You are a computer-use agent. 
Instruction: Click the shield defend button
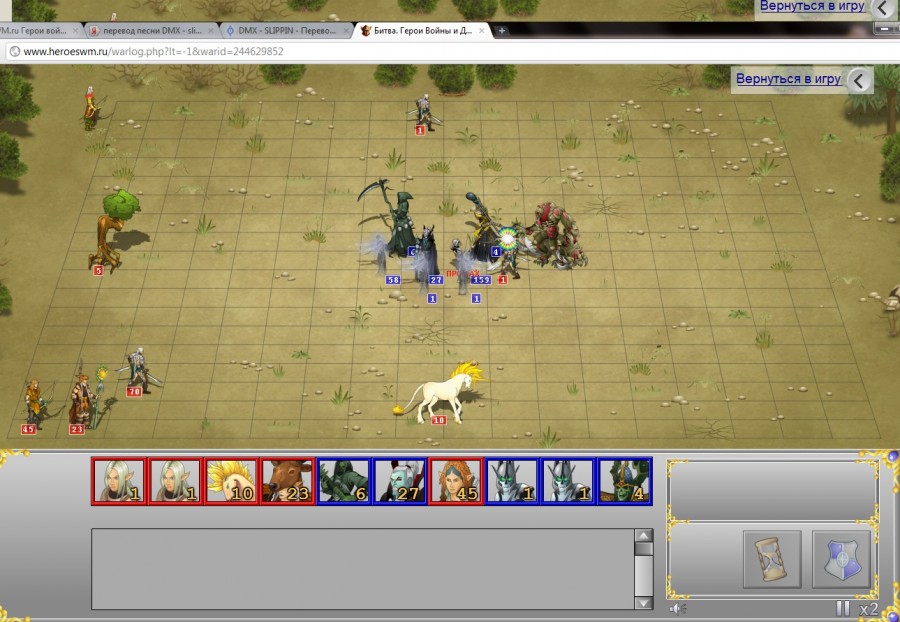coord(841,559)
